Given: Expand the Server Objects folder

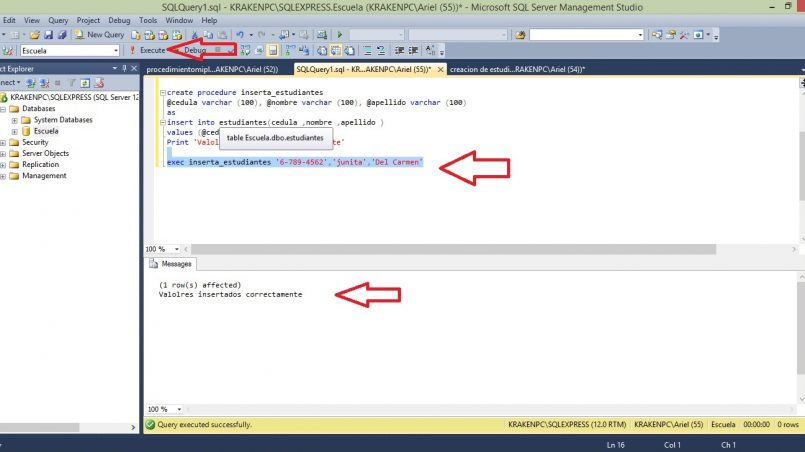Looking at the screenshot, I should point(3,154).
